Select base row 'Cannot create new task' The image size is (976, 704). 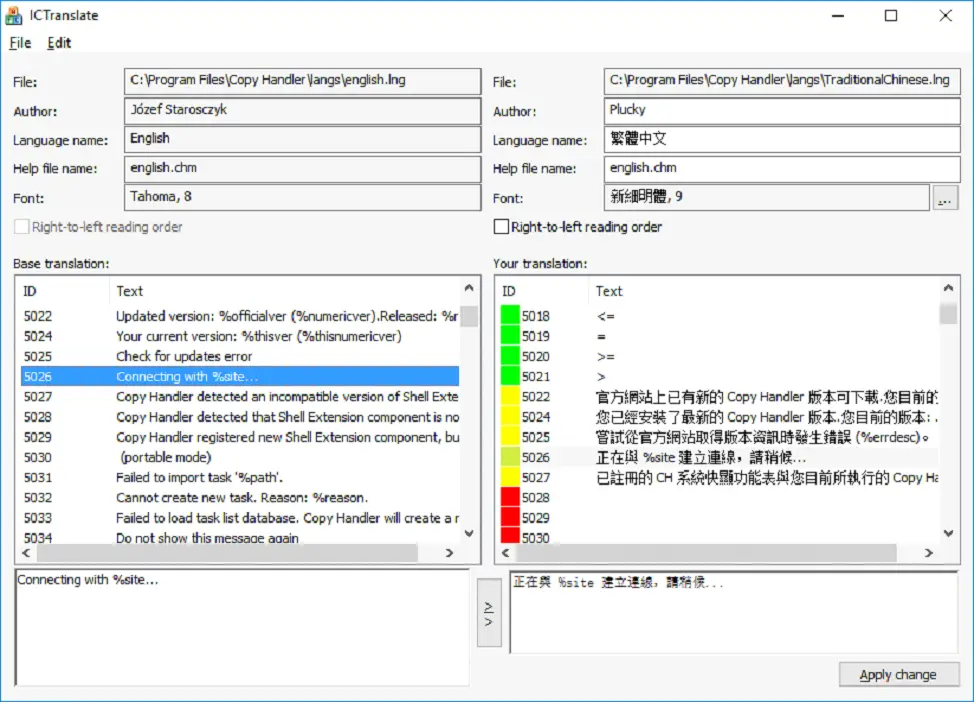[x=240, y=497]
